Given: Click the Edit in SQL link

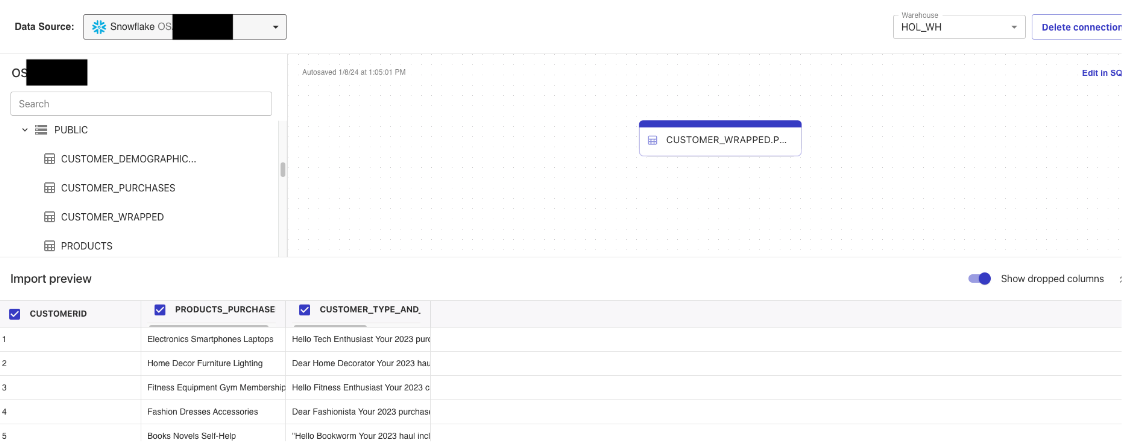Looking at the screenshot, I should point(1101,73).
